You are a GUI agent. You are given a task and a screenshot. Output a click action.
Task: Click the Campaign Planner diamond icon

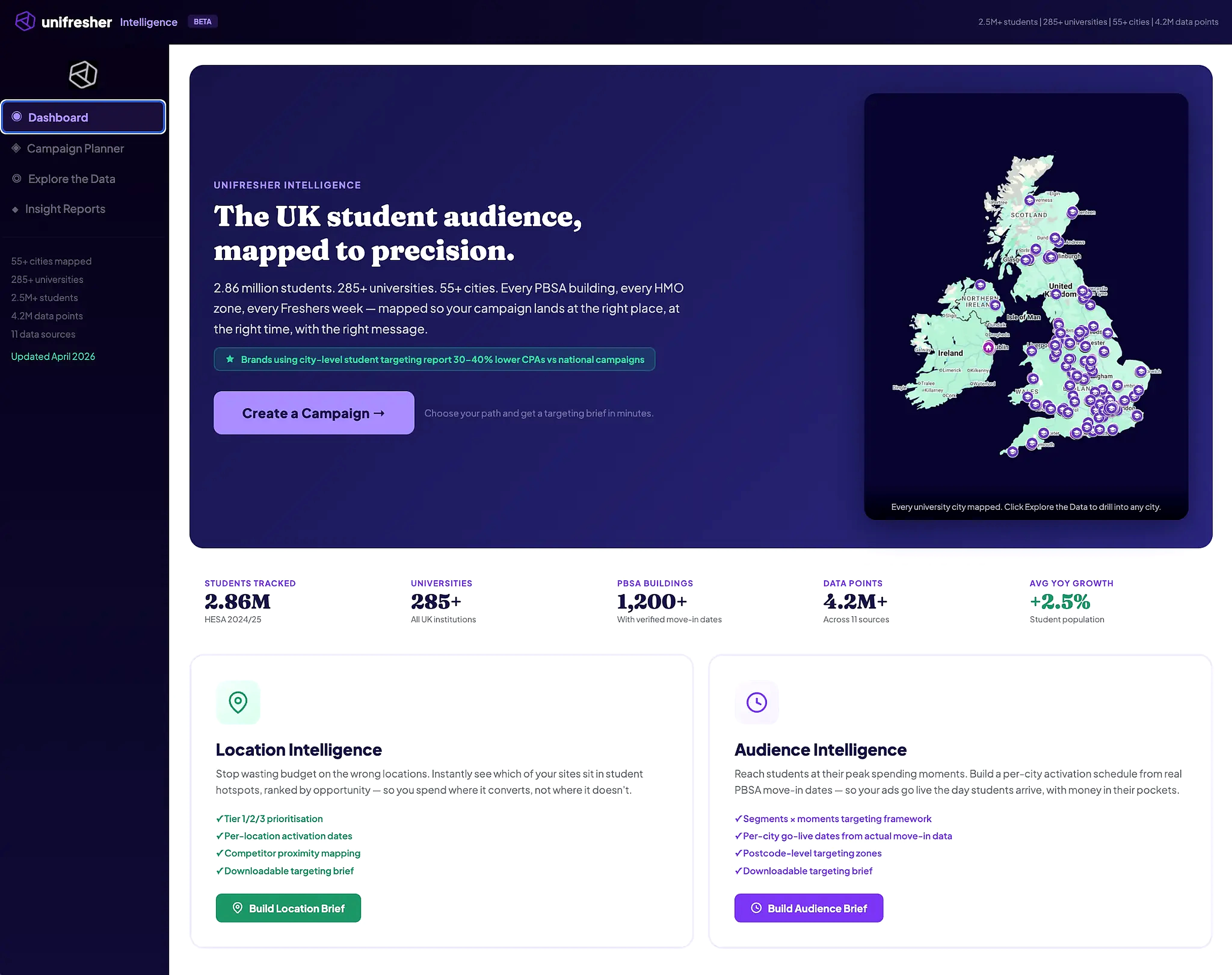(x=16, y=148)
